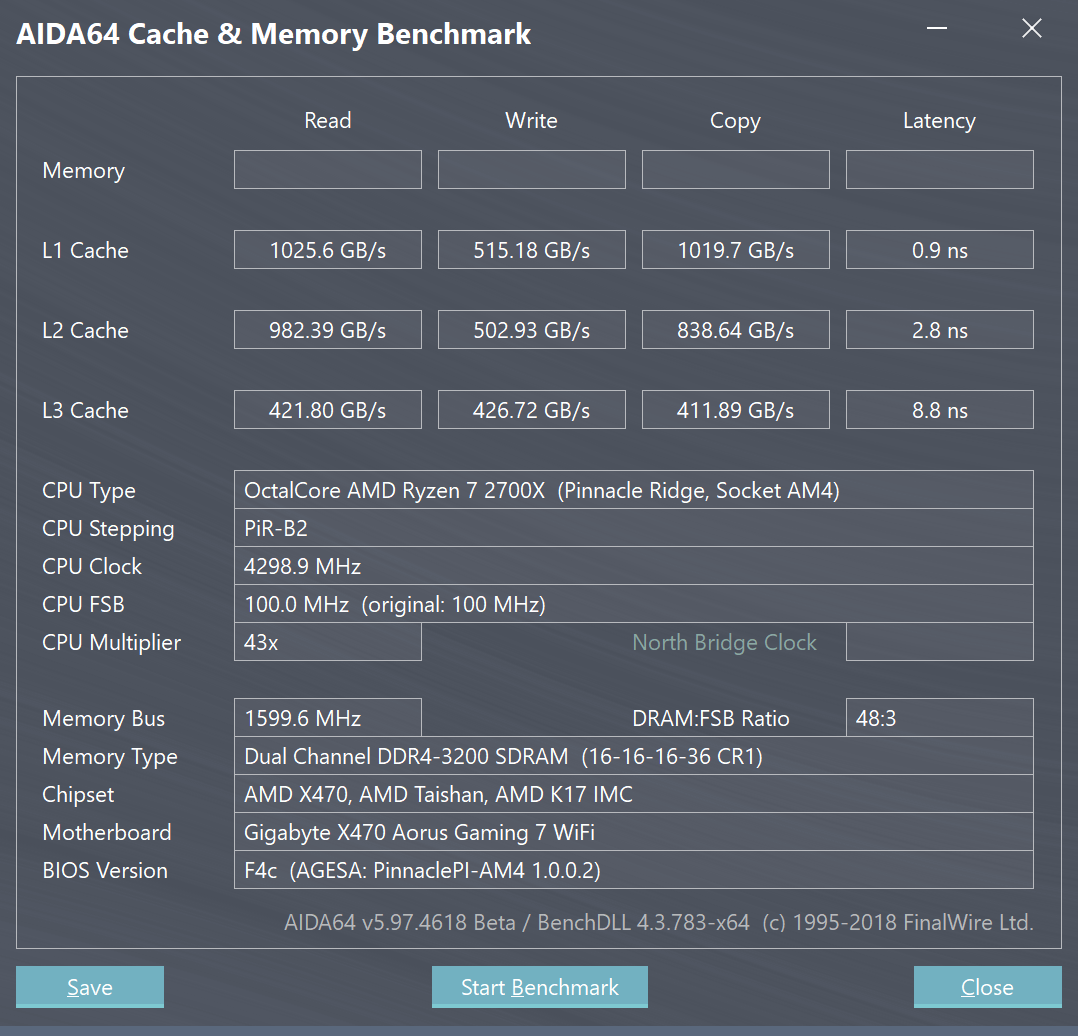Image resolution: width=1078 pixels, height=1036 pixels.
Task: Click the L2 Cache latency 2.8 ns
Action: [x=940, y=330]
